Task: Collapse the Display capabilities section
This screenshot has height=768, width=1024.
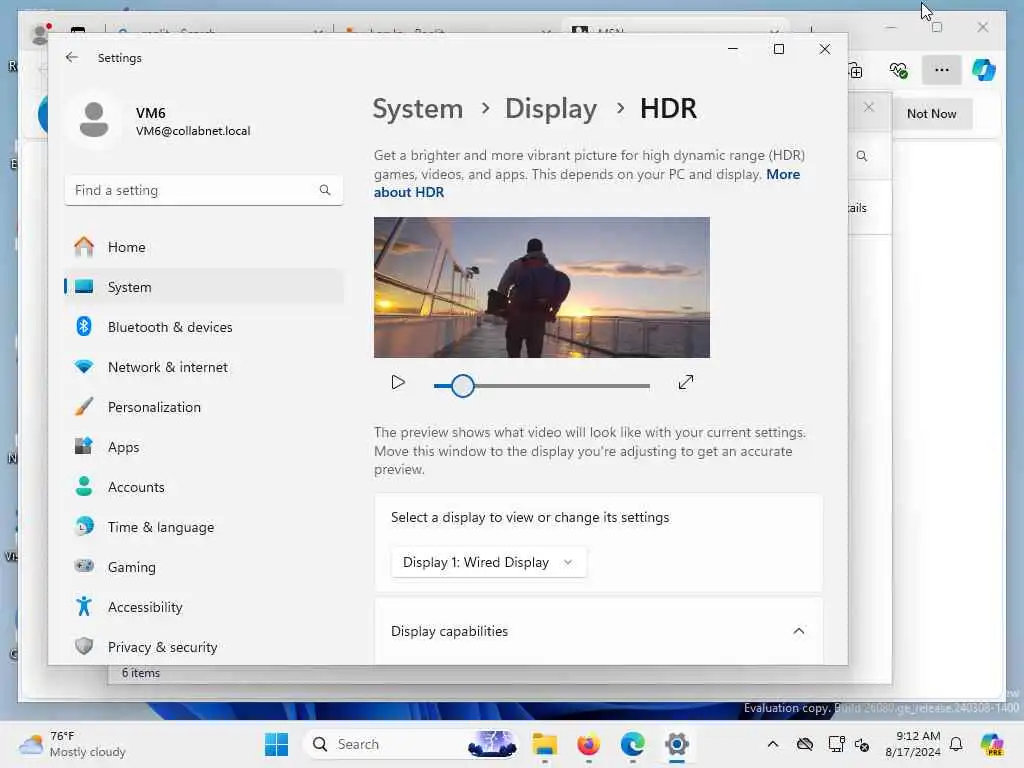Action: click(x=798, y=631)
